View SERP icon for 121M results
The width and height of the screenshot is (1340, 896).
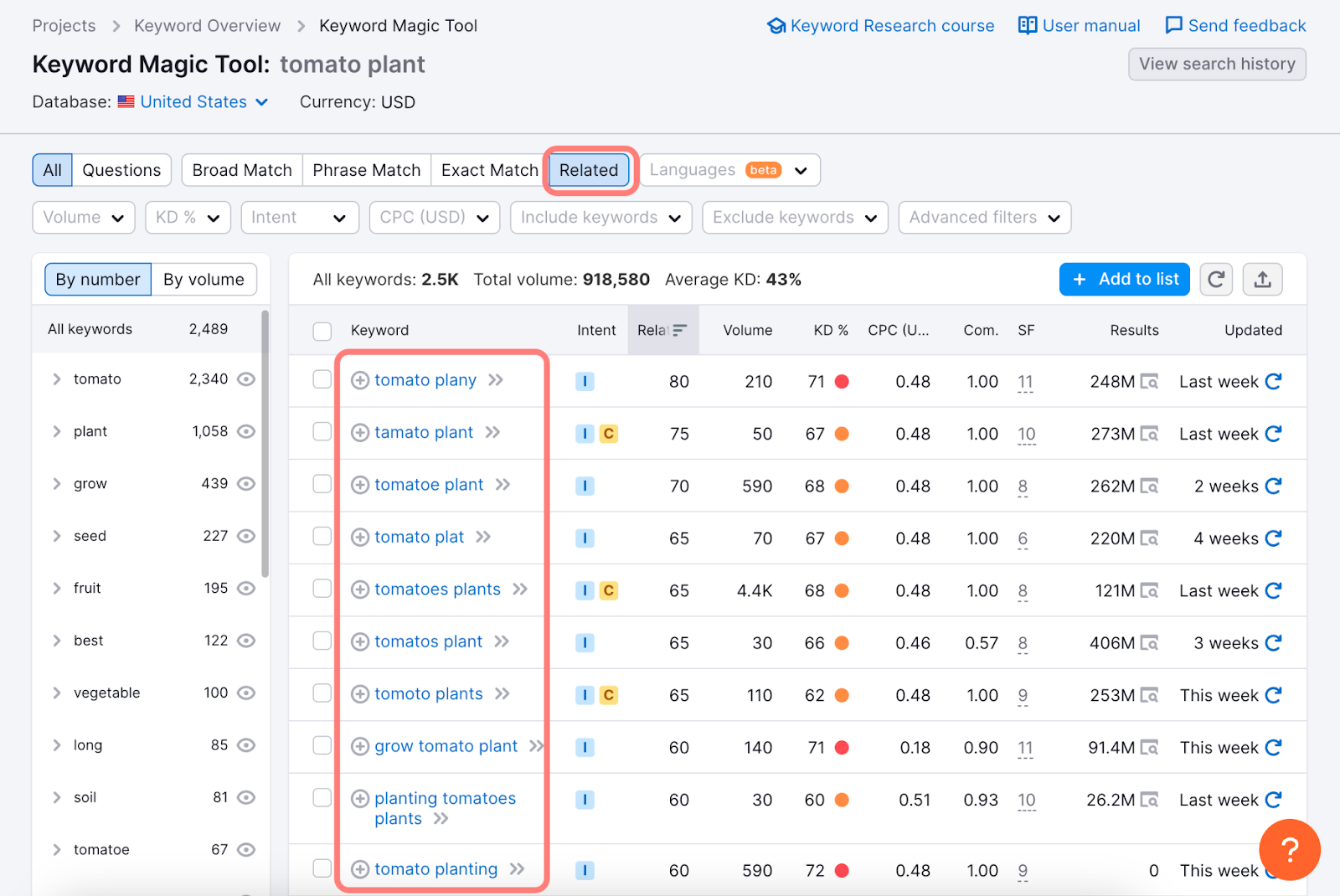(x=1150, y=590)
